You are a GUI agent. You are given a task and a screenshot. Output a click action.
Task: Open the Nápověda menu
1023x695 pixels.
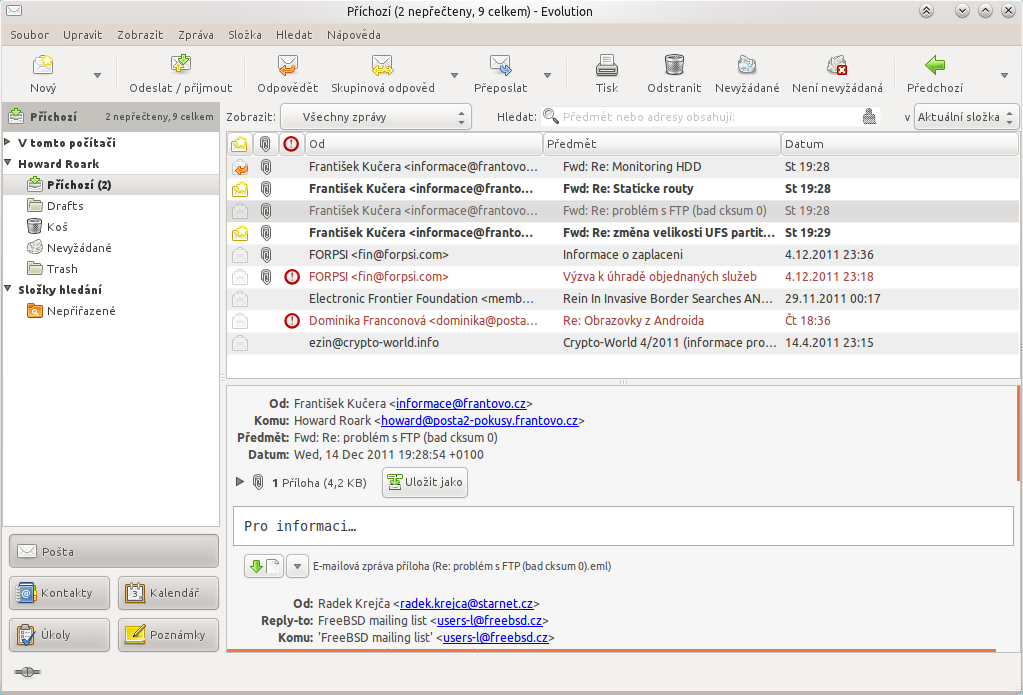(353, 34)
